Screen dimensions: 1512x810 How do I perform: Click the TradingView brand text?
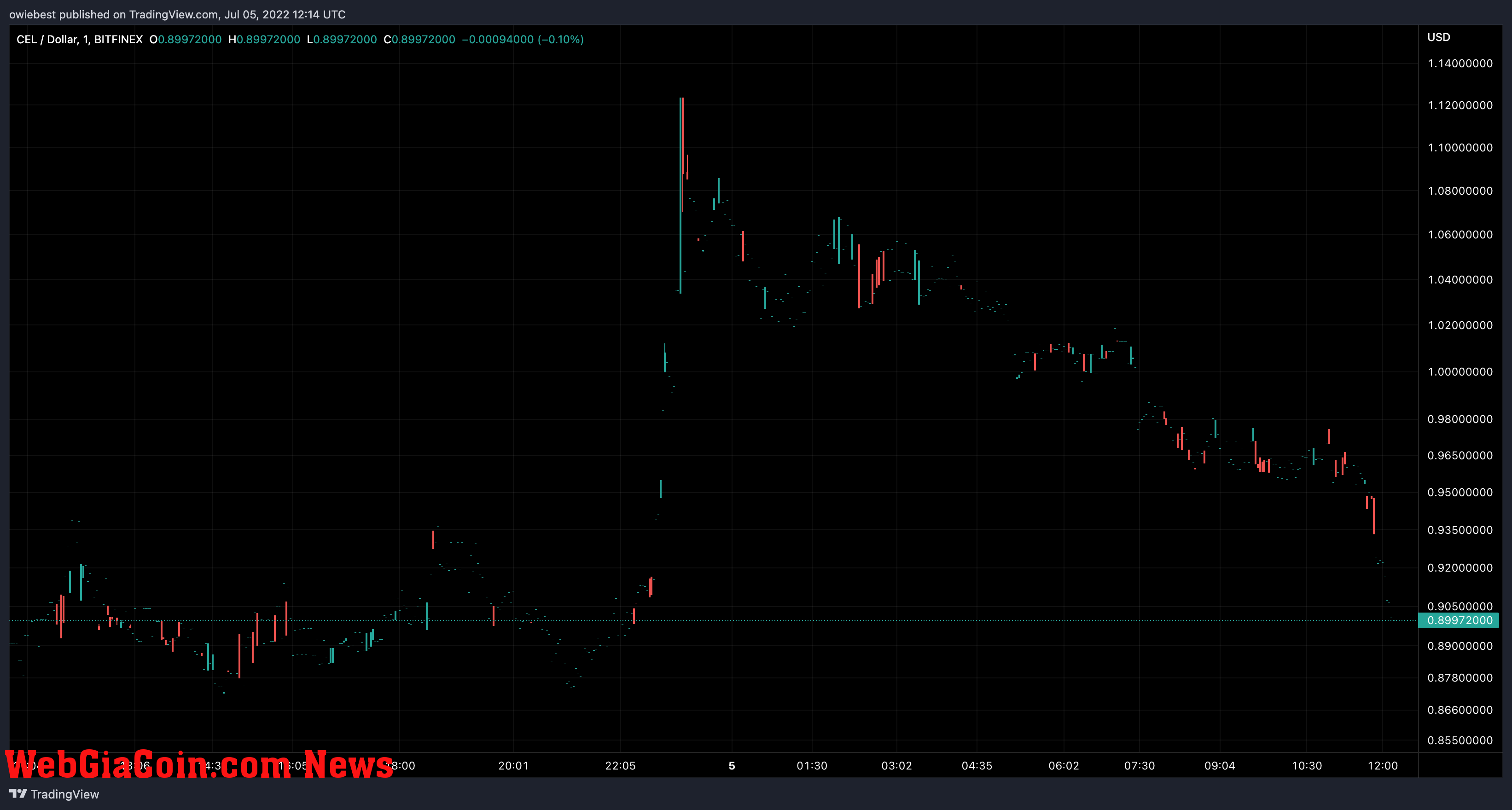pyautogui.click(x=64, y=794)
